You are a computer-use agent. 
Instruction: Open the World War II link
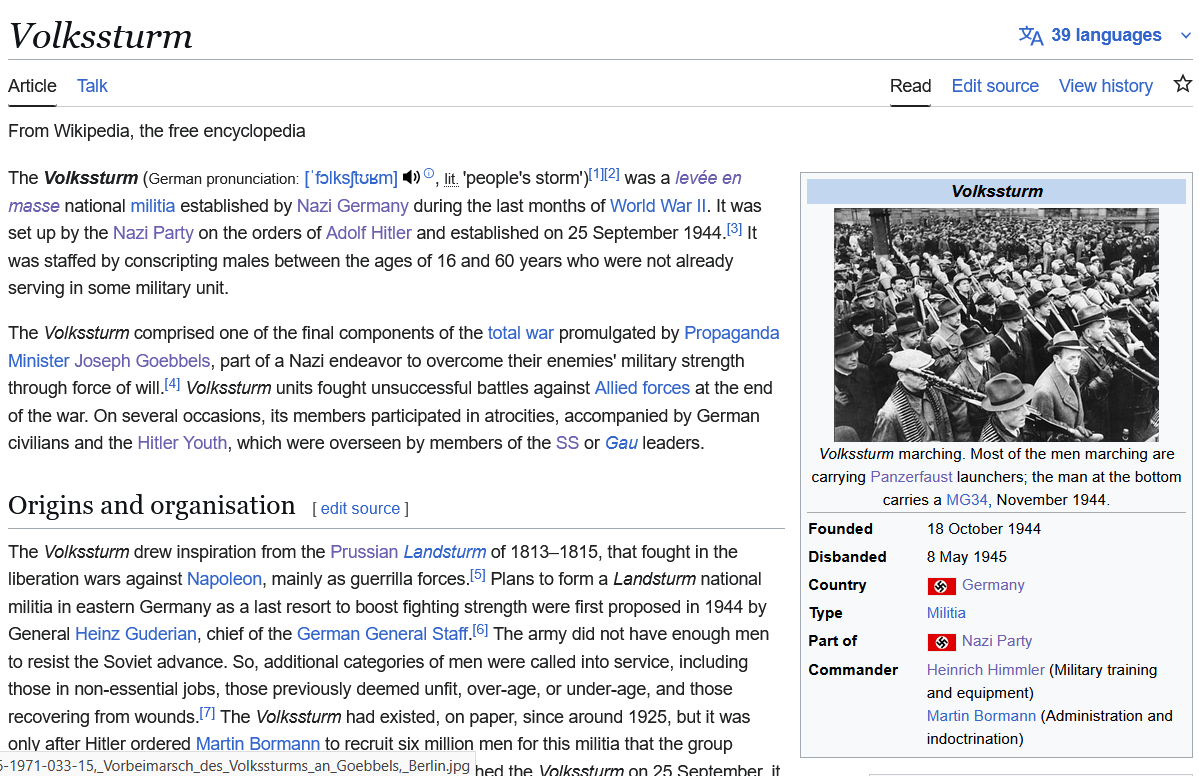[x=658, y=206]
